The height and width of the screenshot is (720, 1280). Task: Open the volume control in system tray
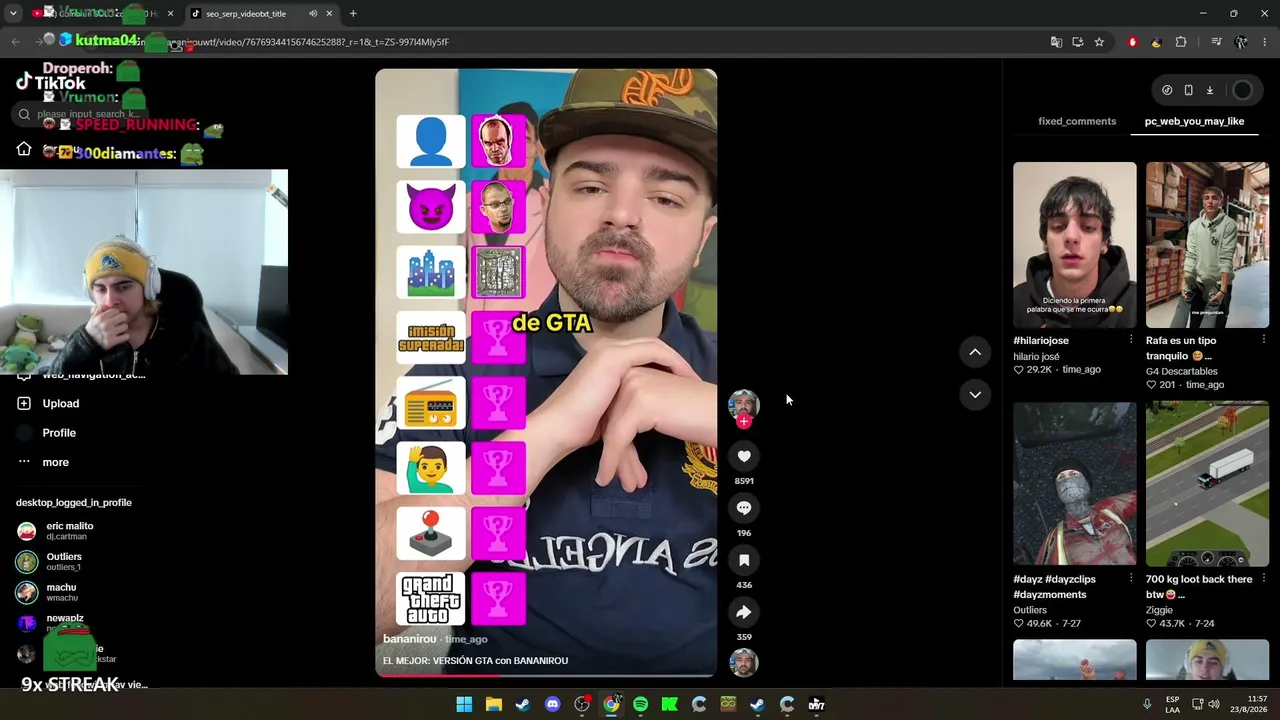[x=1214, y=705]
